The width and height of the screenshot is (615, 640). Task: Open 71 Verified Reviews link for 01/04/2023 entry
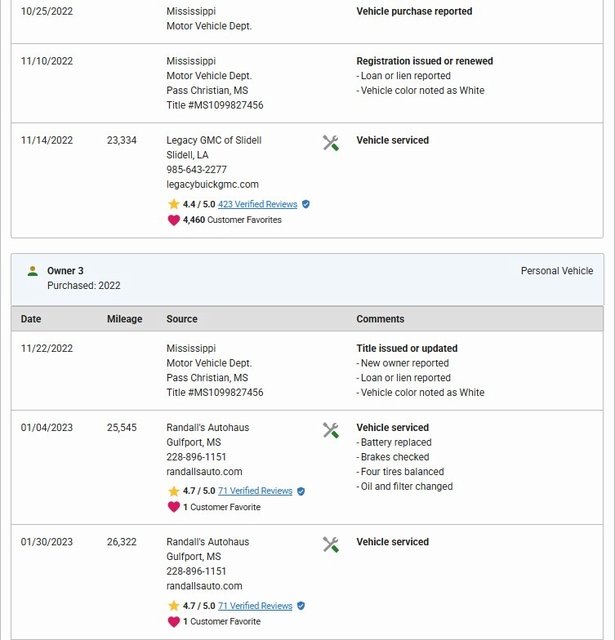pos(255,491)
